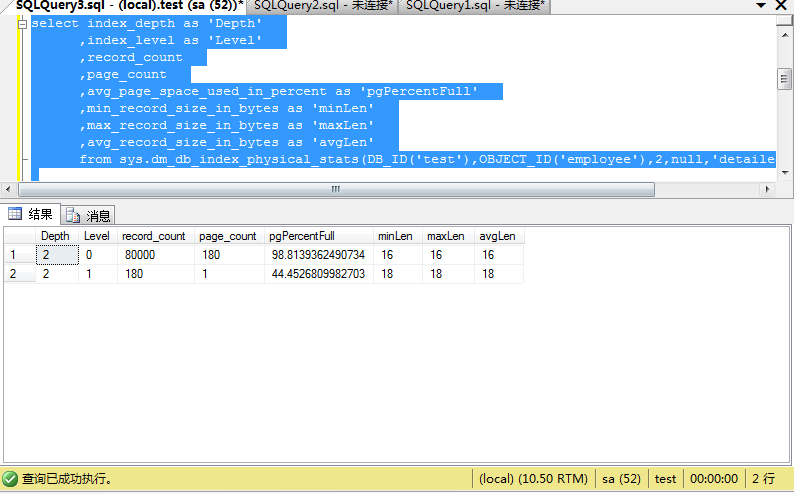This screenshot has height=494, width=794.
Task: Click the max_record_size_in_bytes line in editor
Action: [x=226, y=126]
